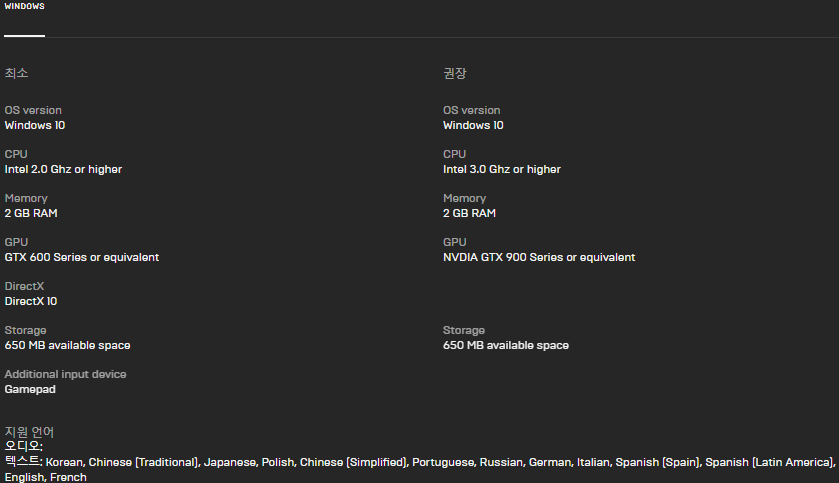Click 'NVDIA GTX 900 Series or equivalent' text
Screen dimensions: 839x483
coord(539,257)
